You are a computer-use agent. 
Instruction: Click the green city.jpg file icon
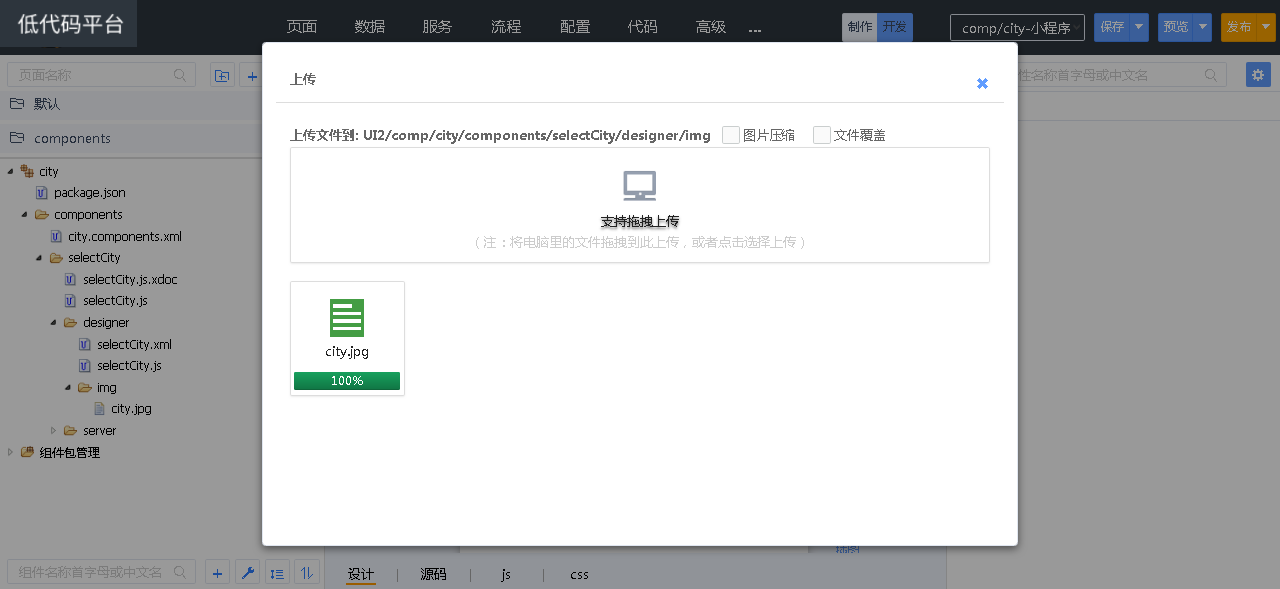pos(347,318)
